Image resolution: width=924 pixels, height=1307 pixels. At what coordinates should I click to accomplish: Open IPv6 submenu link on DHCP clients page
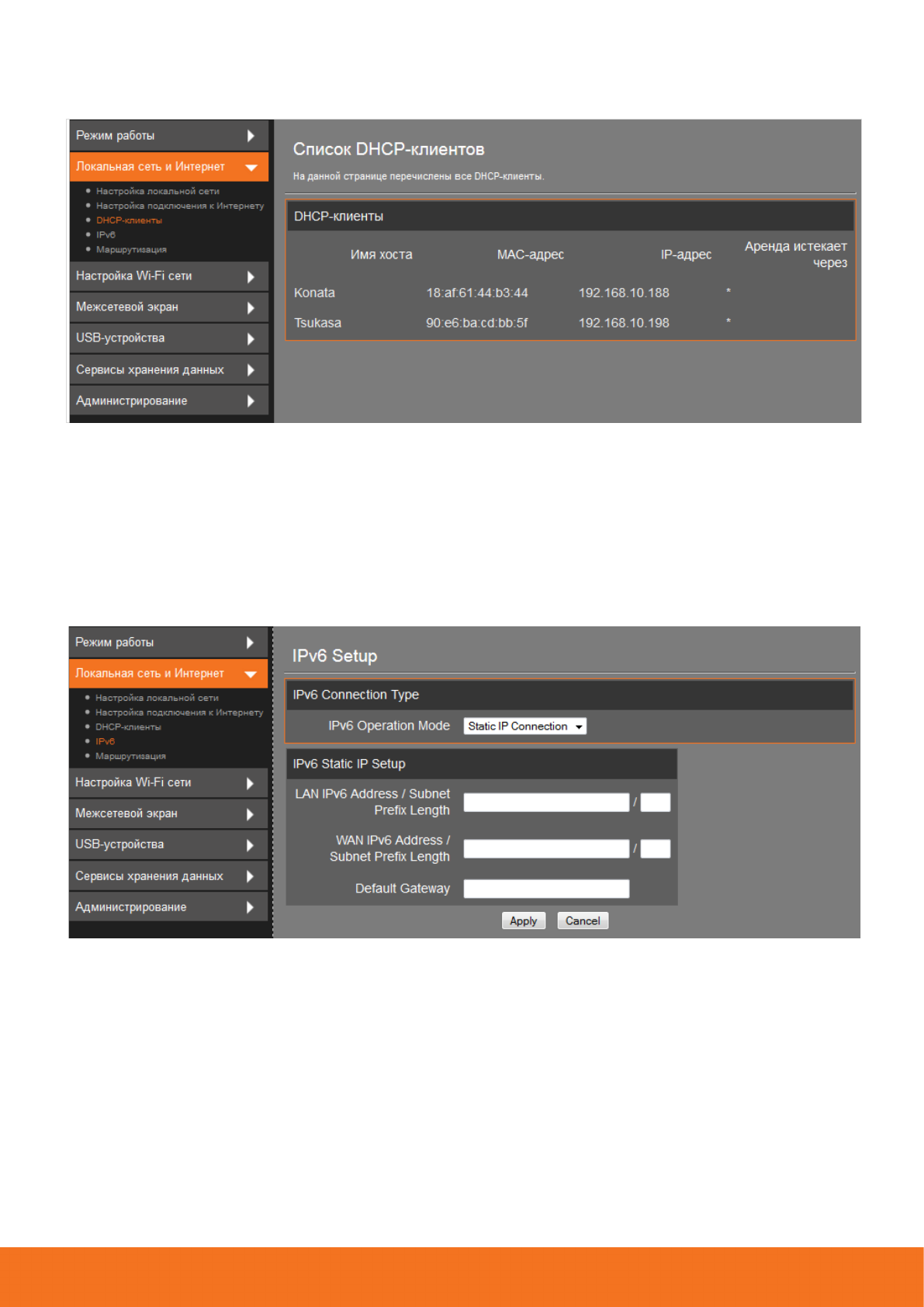click(106, 235)
